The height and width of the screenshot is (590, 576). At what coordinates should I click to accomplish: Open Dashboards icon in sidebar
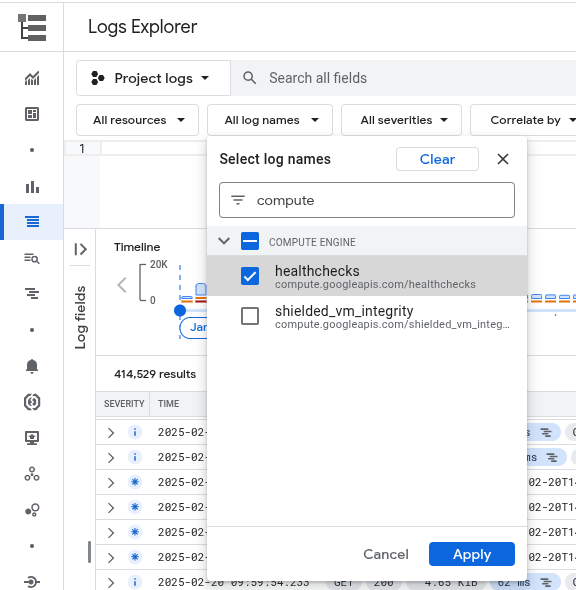pos(32,114)
